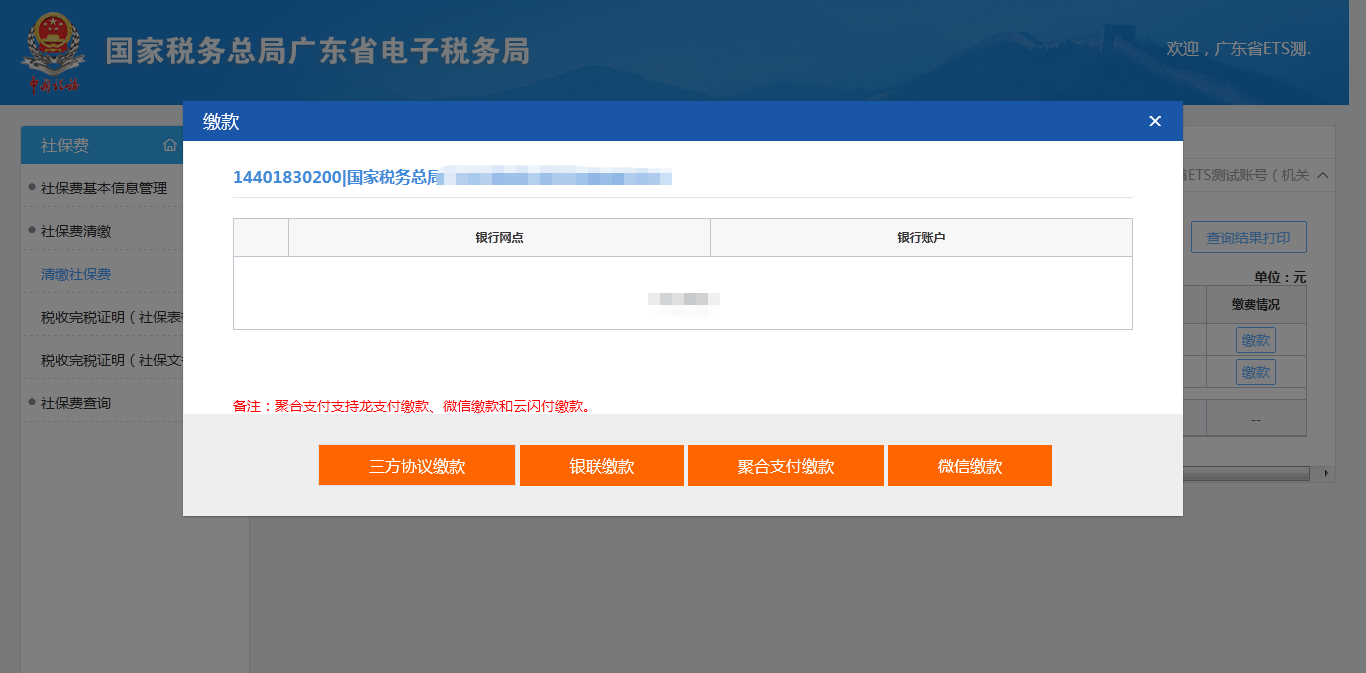Choose the 聚合支付缴款 payment option

(786, 466)
